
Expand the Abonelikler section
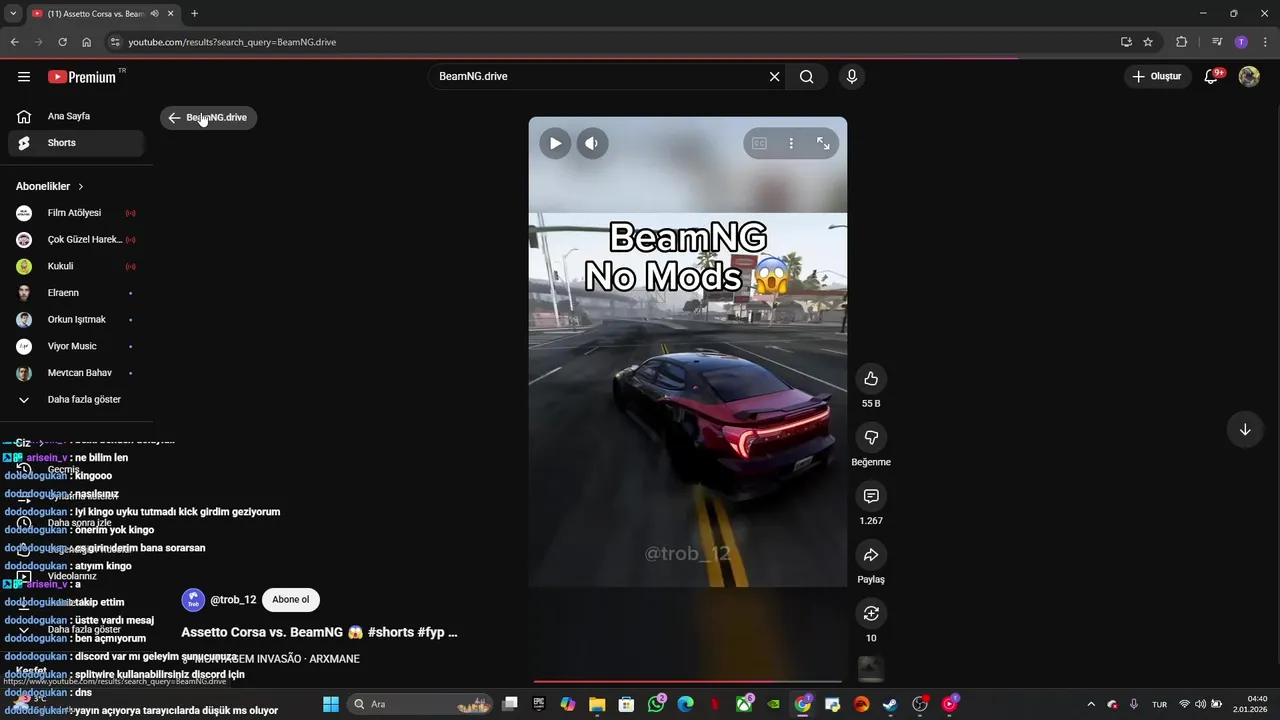click(50, 187)
